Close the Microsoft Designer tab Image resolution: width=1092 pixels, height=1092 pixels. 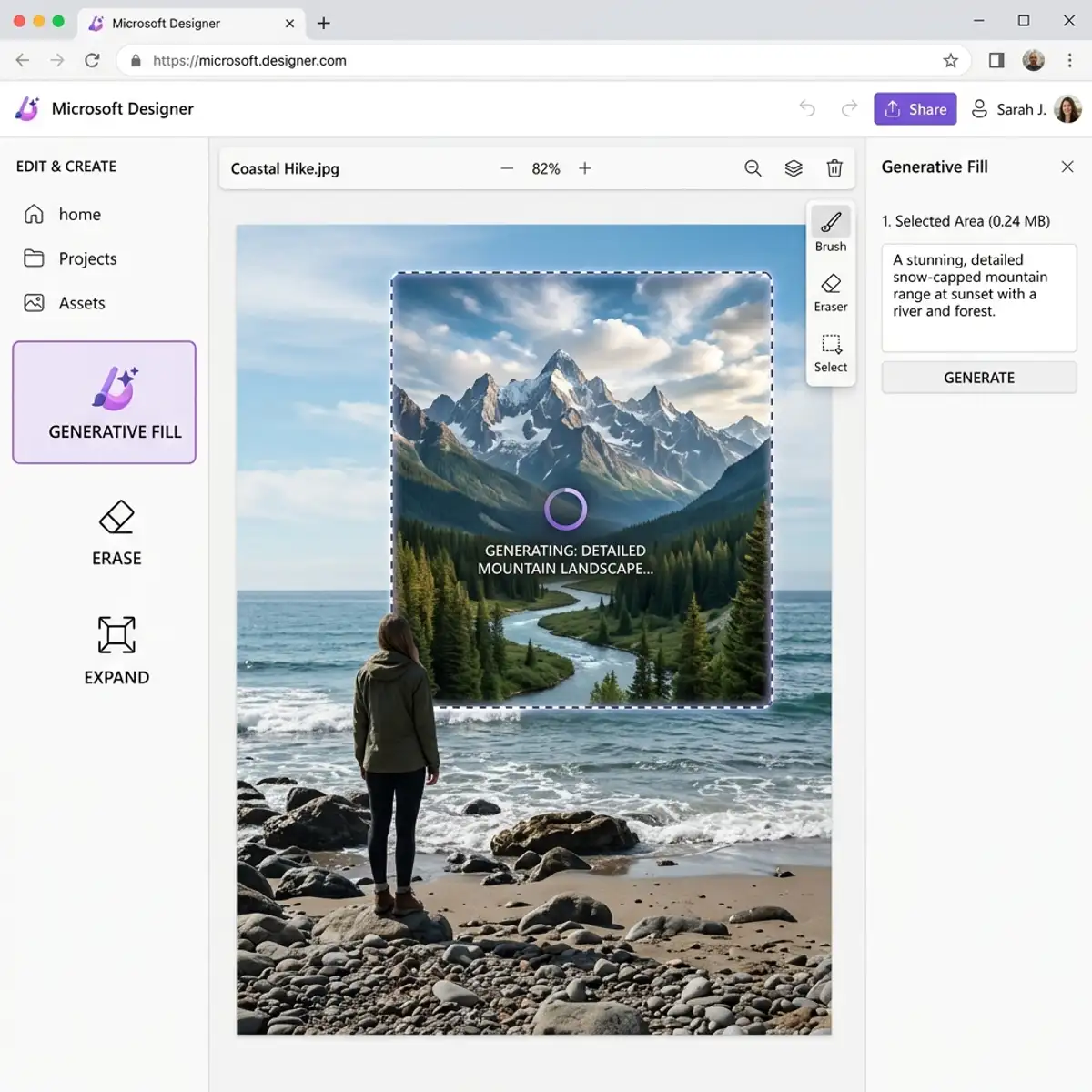click(289, 23)
